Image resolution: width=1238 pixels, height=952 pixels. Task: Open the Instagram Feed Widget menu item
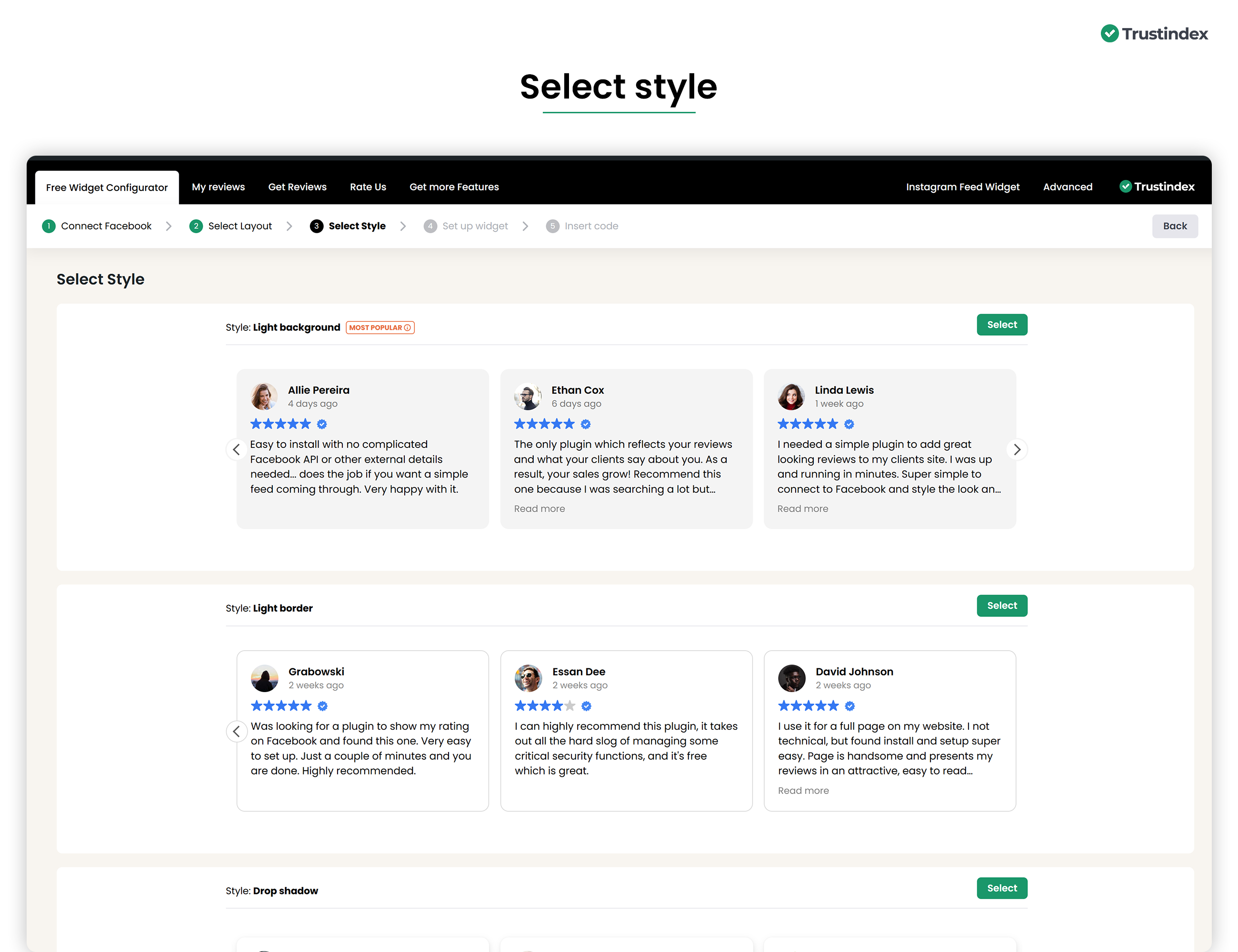tap(962, 187)
